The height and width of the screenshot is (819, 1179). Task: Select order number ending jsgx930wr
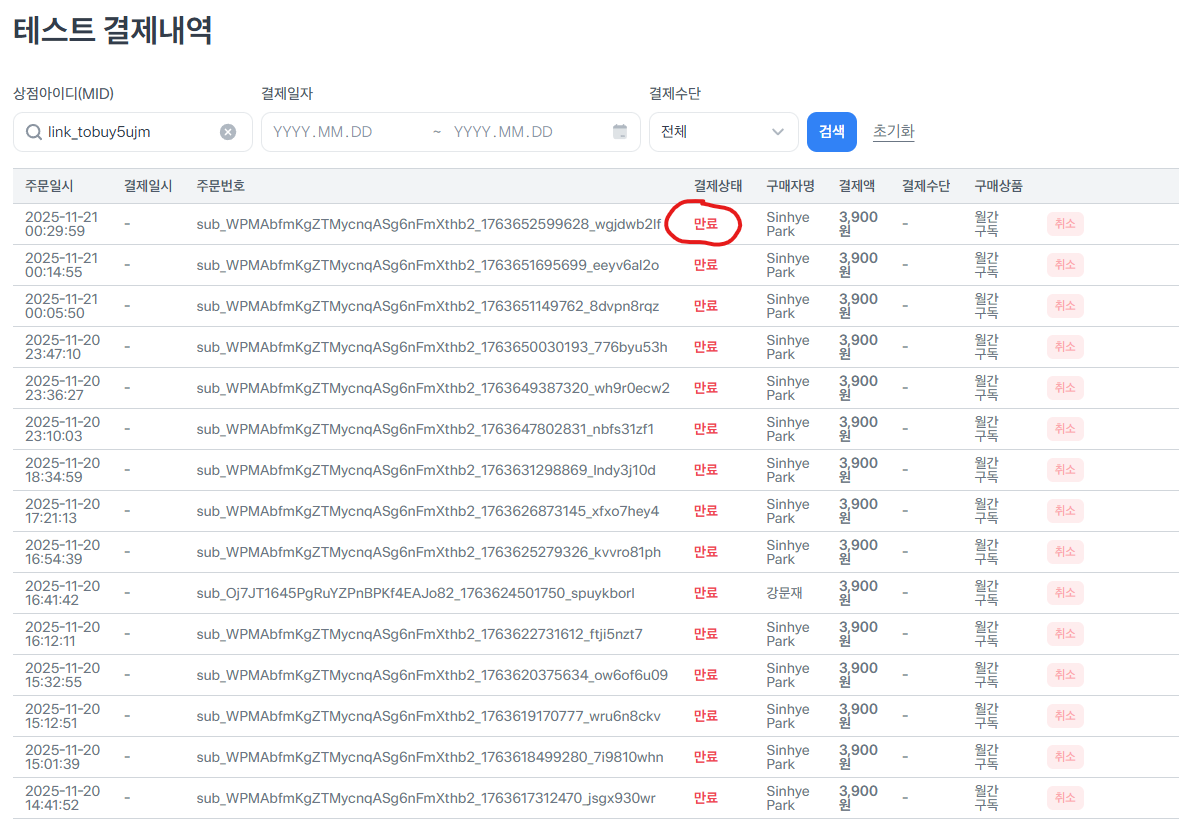pyautogui.click(x=426, y=798)
